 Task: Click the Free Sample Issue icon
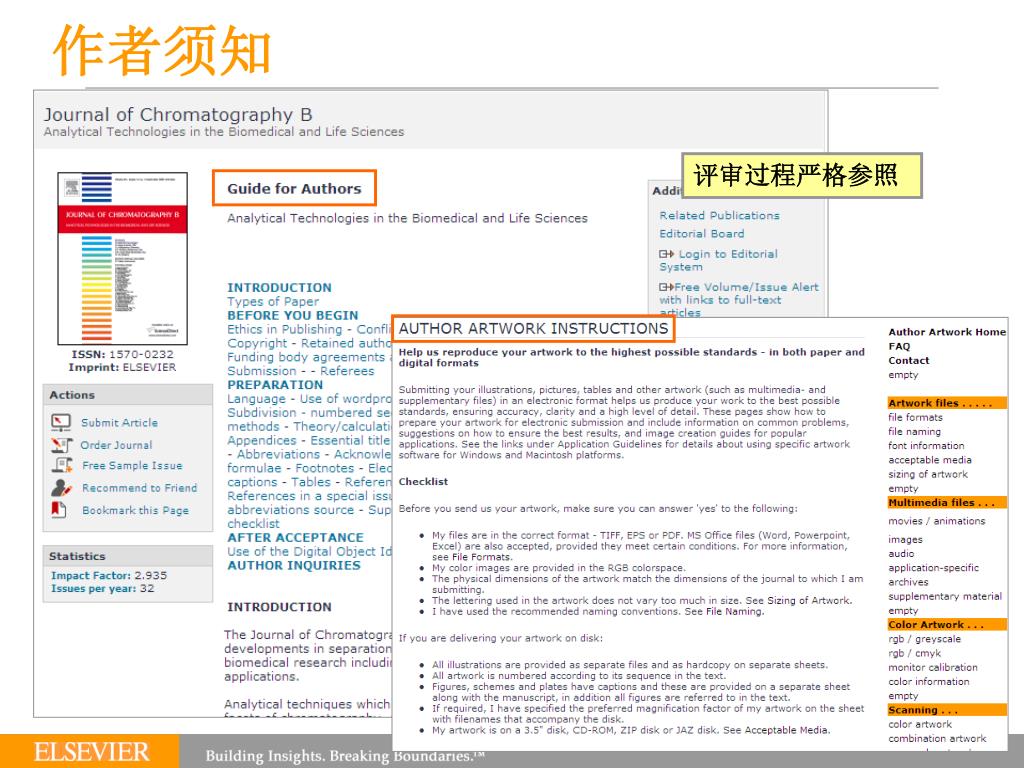pyautogui.click(x=62, y=466)
